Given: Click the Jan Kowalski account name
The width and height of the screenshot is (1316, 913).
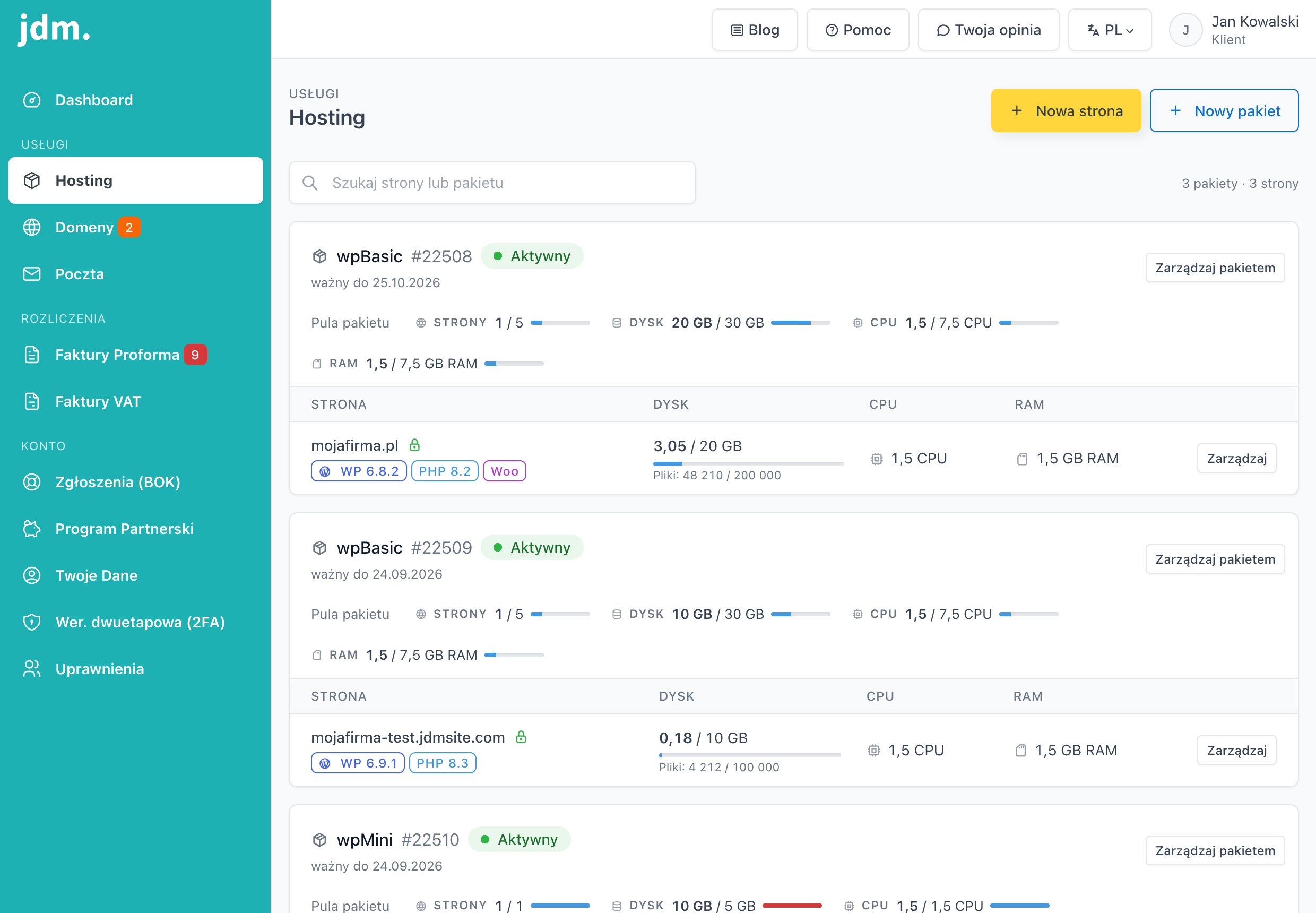Looking at the screenshot, I should [1255, 21].
